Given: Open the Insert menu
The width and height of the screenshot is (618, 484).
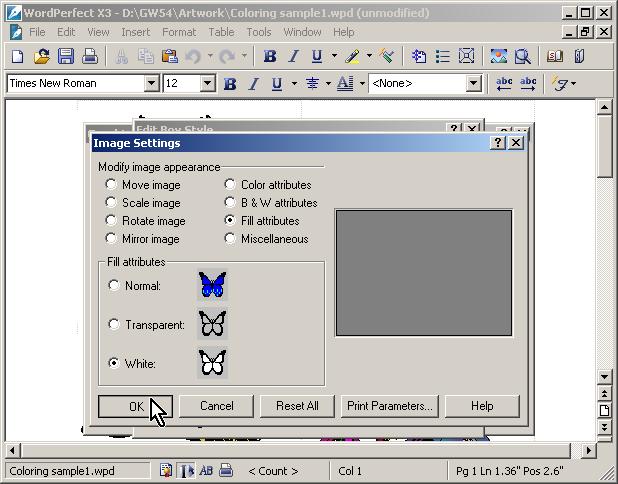Looking at the screenshot, I should (x=136, y=32).
